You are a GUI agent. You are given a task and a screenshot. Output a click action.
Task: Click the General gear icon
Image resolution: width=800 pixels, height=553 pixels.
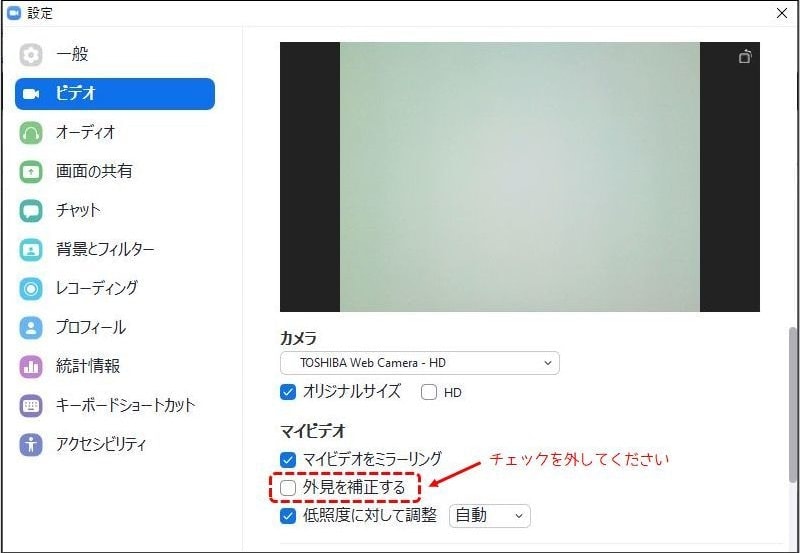pyautogui.click(x=31, y=54)
